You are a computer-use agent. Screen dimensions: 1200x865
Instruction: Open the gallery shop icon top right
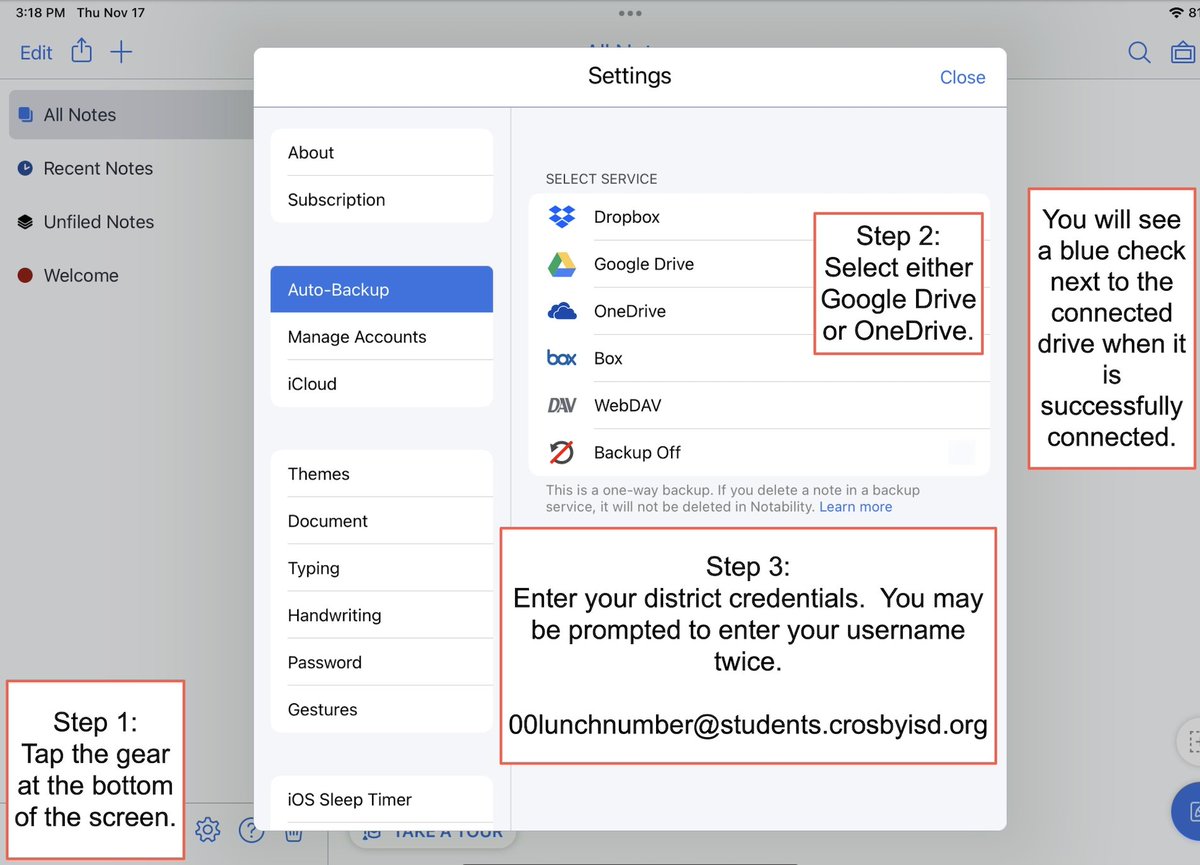pos(1182,53)
